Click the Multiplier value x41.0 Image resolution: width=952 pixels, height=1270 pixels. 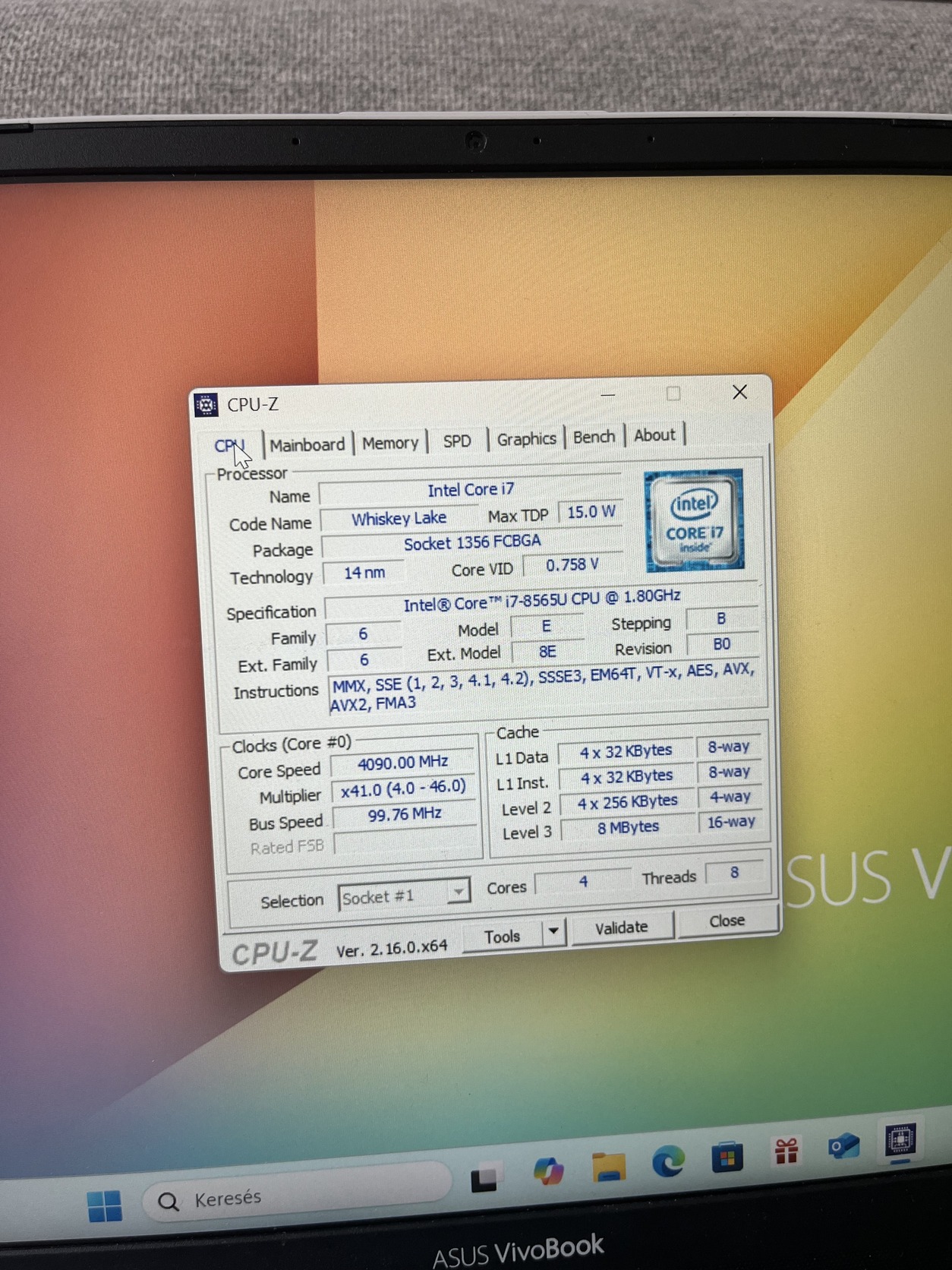(403, 789)
